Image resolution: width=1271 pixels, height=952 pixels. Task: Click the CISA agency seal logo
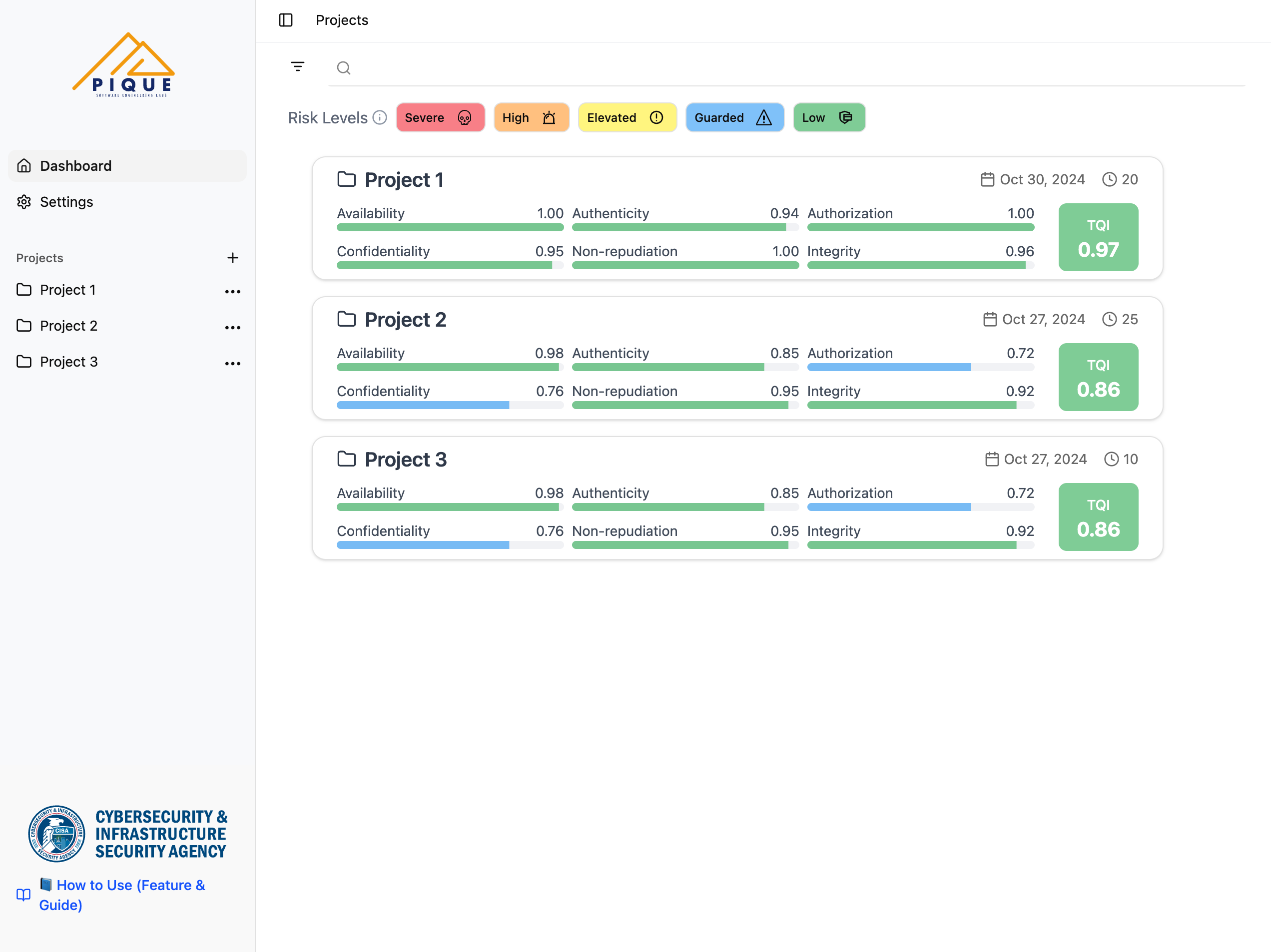click(x=56, y=834)
